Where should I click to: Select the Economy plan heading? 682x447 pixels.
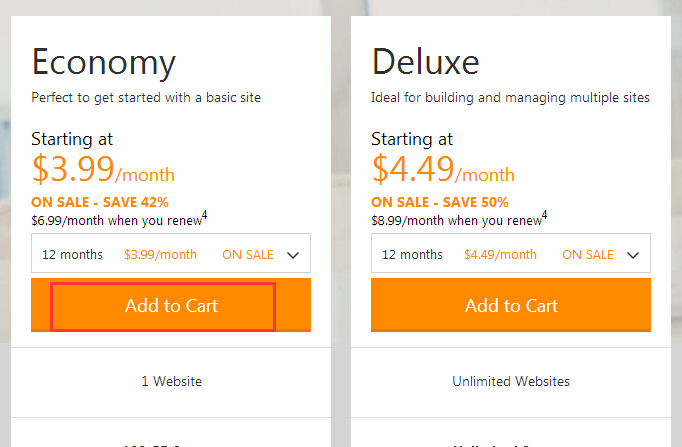(x=104, y=62)
